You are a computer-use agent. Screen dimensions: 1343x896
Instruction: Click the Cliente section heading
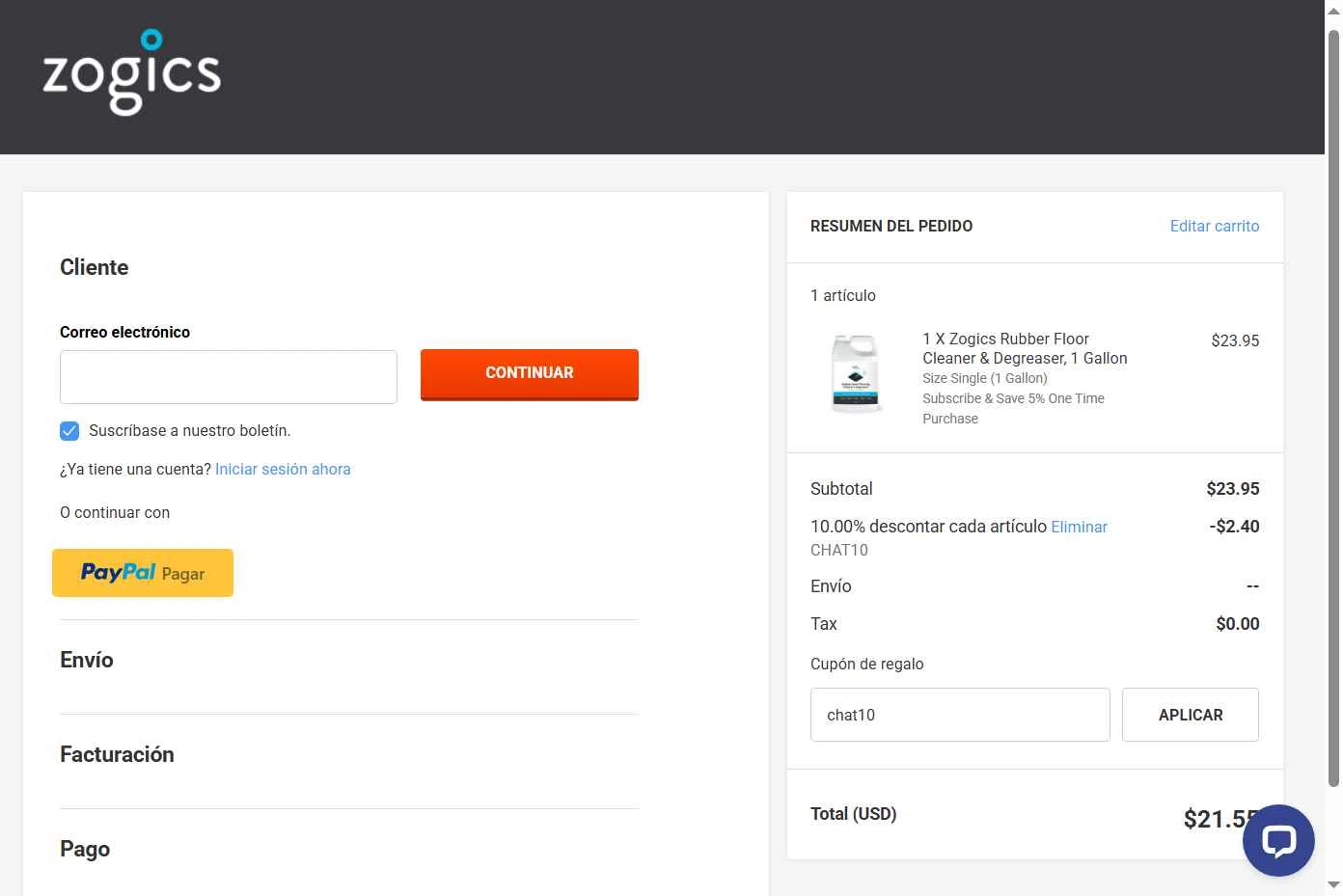(94, 267)
